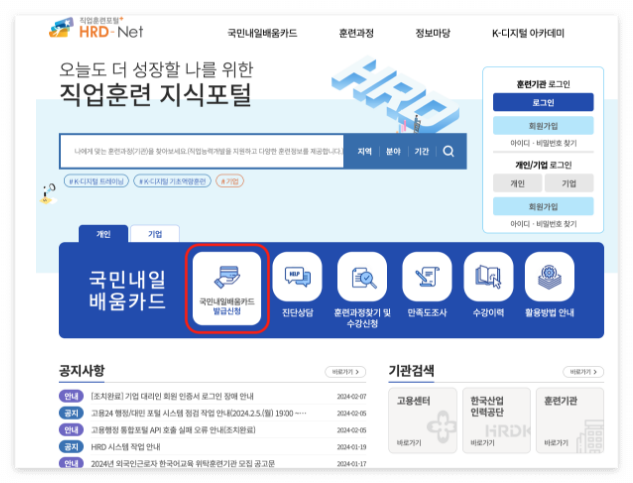Open the 기간 search filter
The height and width of the screenshot is (483, 633).
(421, 151)
